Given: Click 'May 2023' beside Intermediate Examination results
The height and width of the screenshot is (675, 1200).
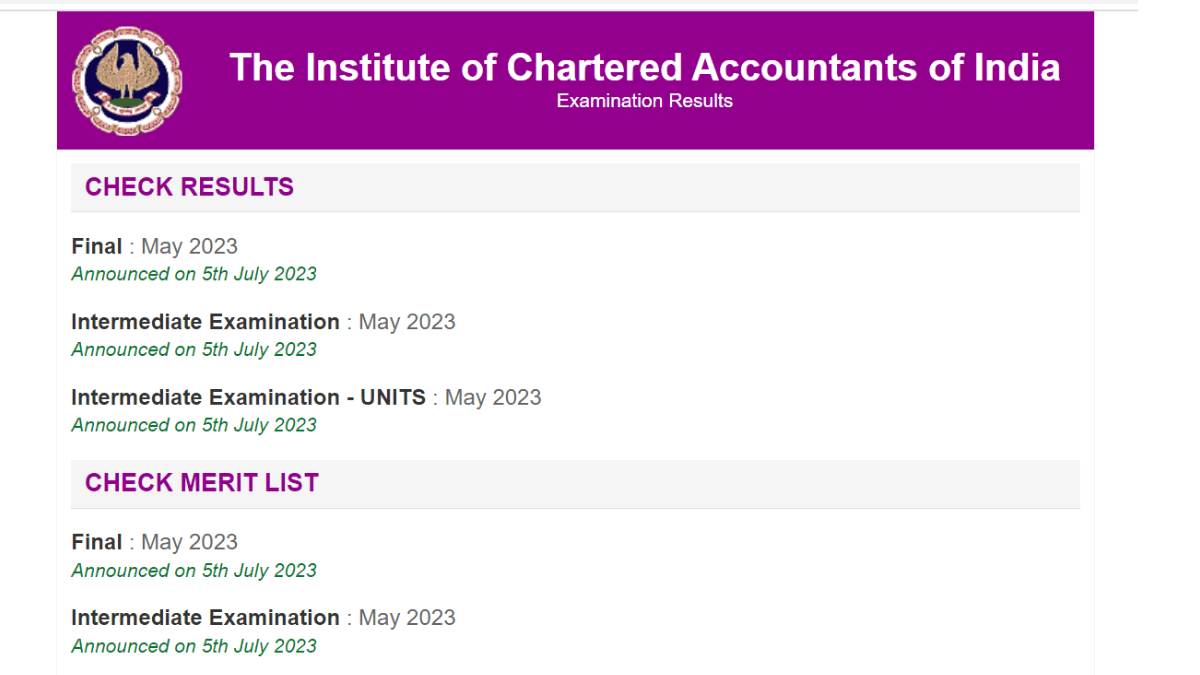Looking at the screenshot, I should (x=406, y=322).
